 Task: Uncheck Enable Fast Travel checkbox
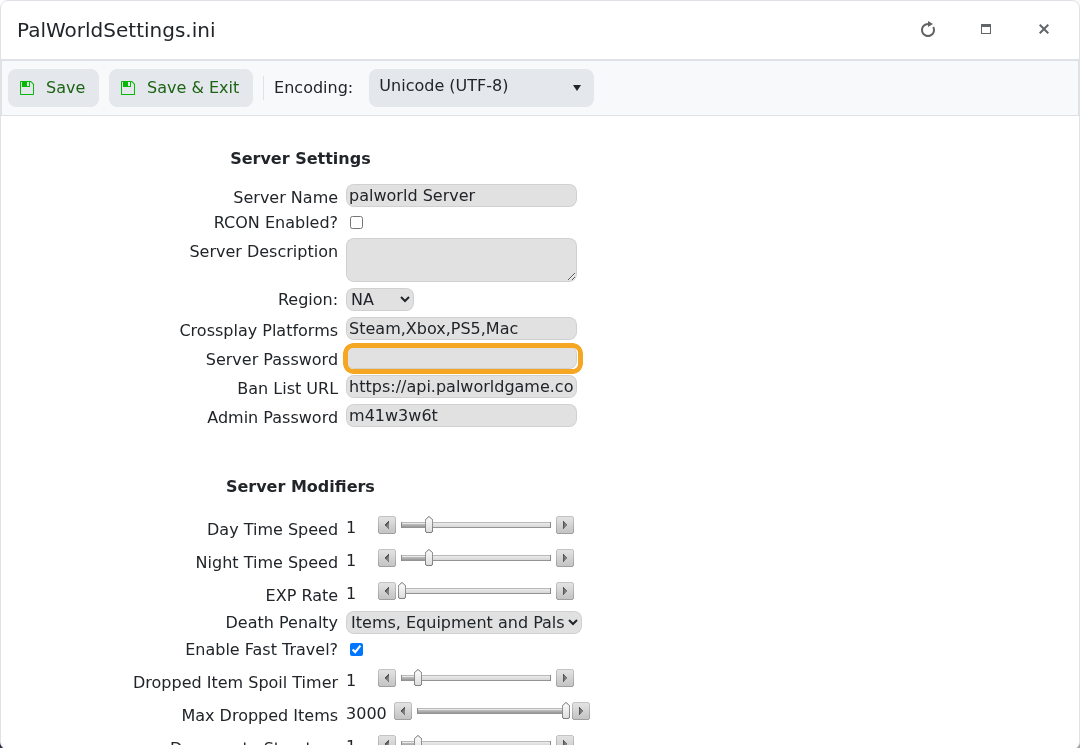coord(356,650)
